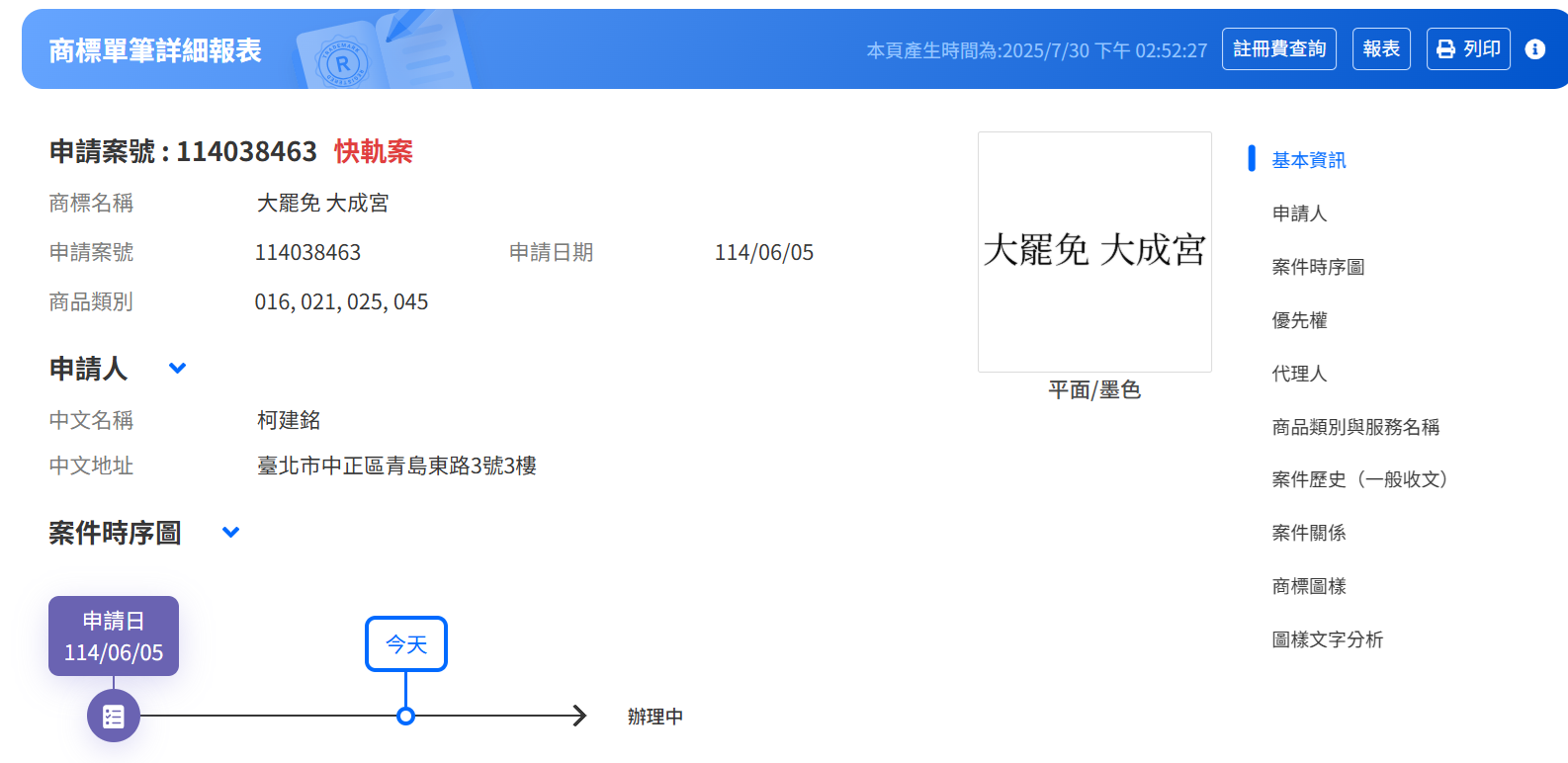The width and height of the screenshot is (1568, 763).
Task: Click the printer icon in 列印 button
Action: pyautogui.click(x=1445, y=49)
